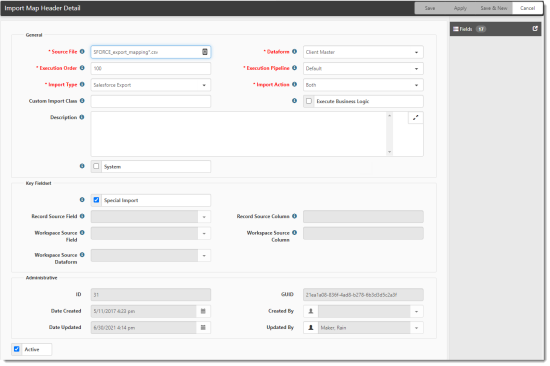
Task: Click the Source File info icon
Action: click(x=82, y=52)
